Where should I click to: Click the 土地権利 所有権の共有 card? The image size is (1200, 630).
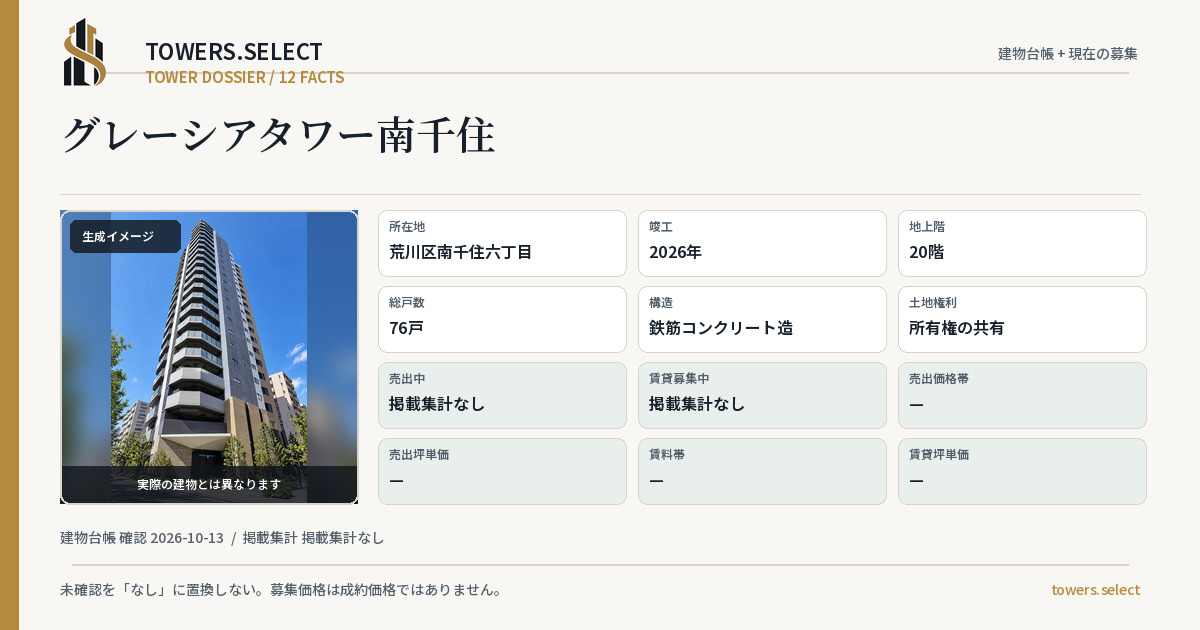click(x=1022, y=319)
